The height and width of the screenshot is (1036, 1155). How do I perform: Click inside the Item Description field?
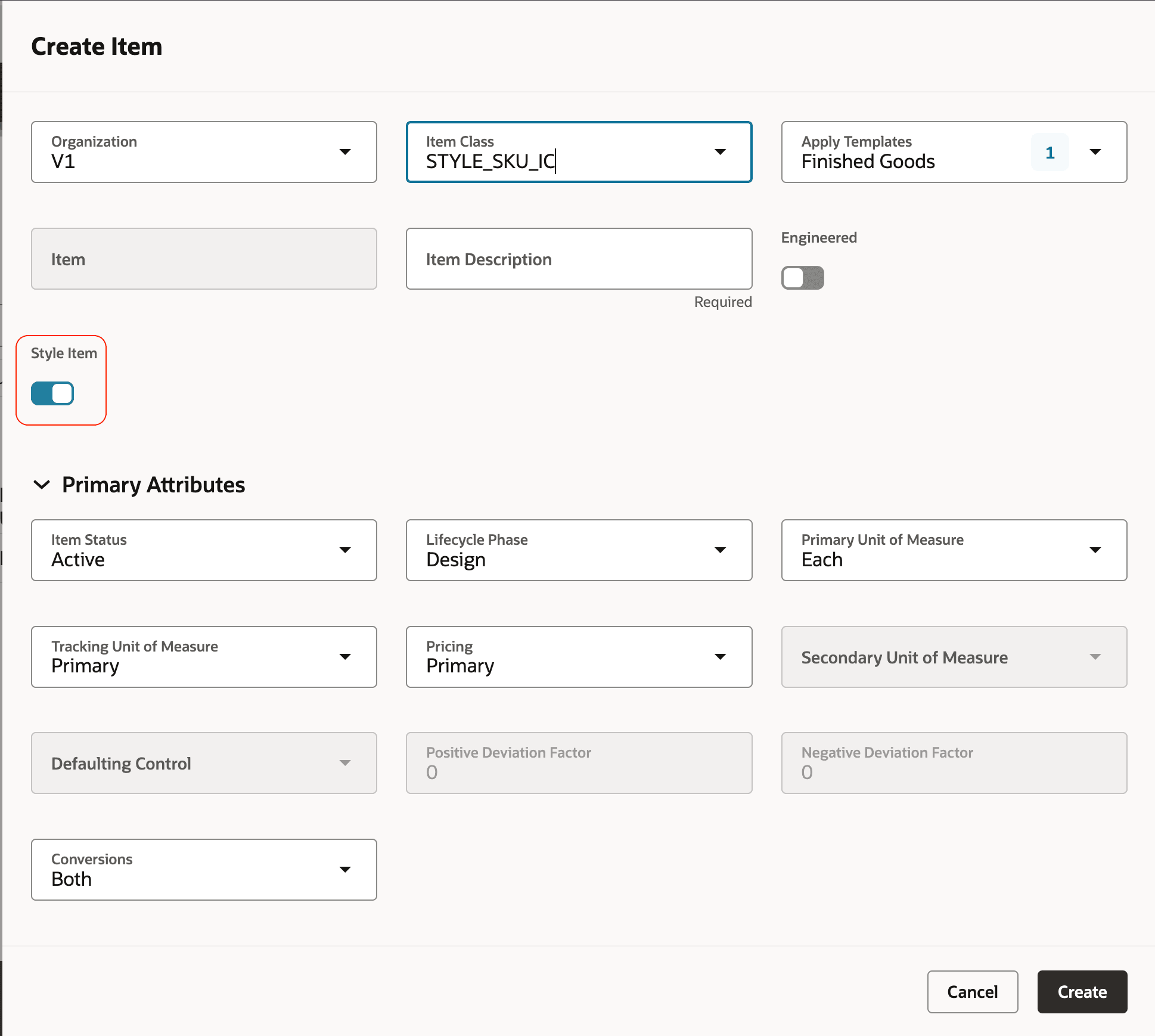click(578, 259)
